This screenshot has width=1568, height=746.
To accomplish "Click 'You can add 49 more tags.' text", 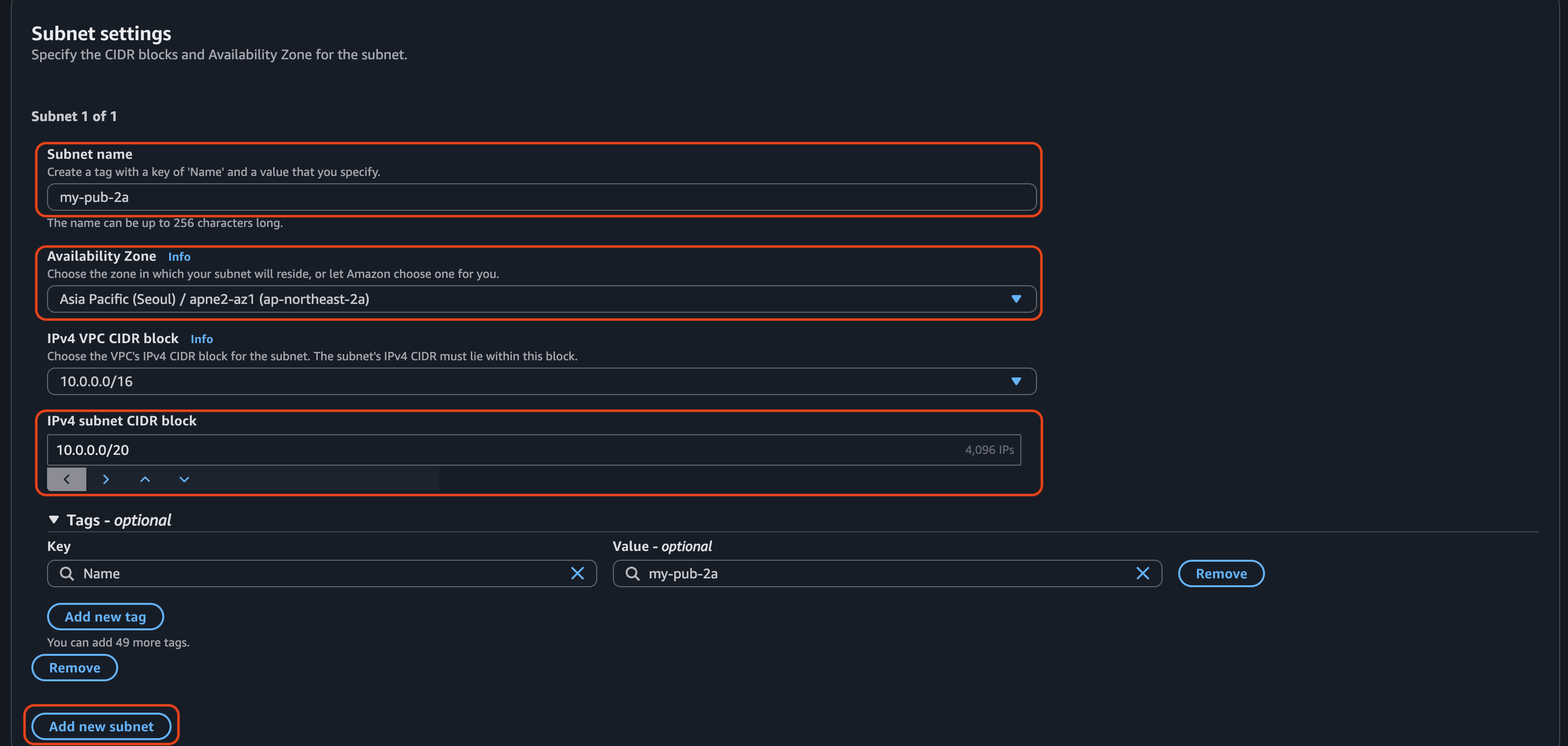I will click(x=118, y=642).
